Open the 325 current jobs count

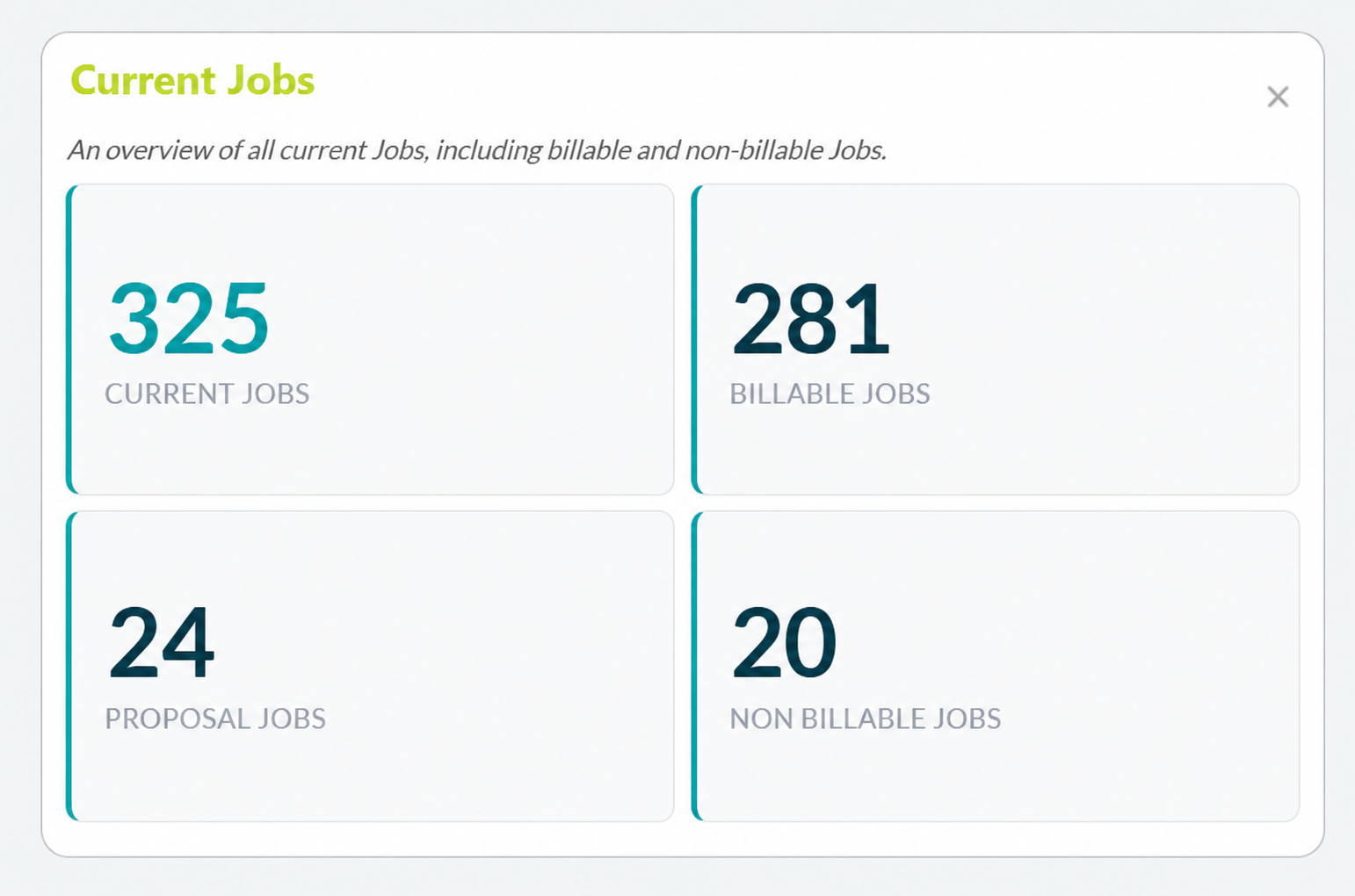189,318
